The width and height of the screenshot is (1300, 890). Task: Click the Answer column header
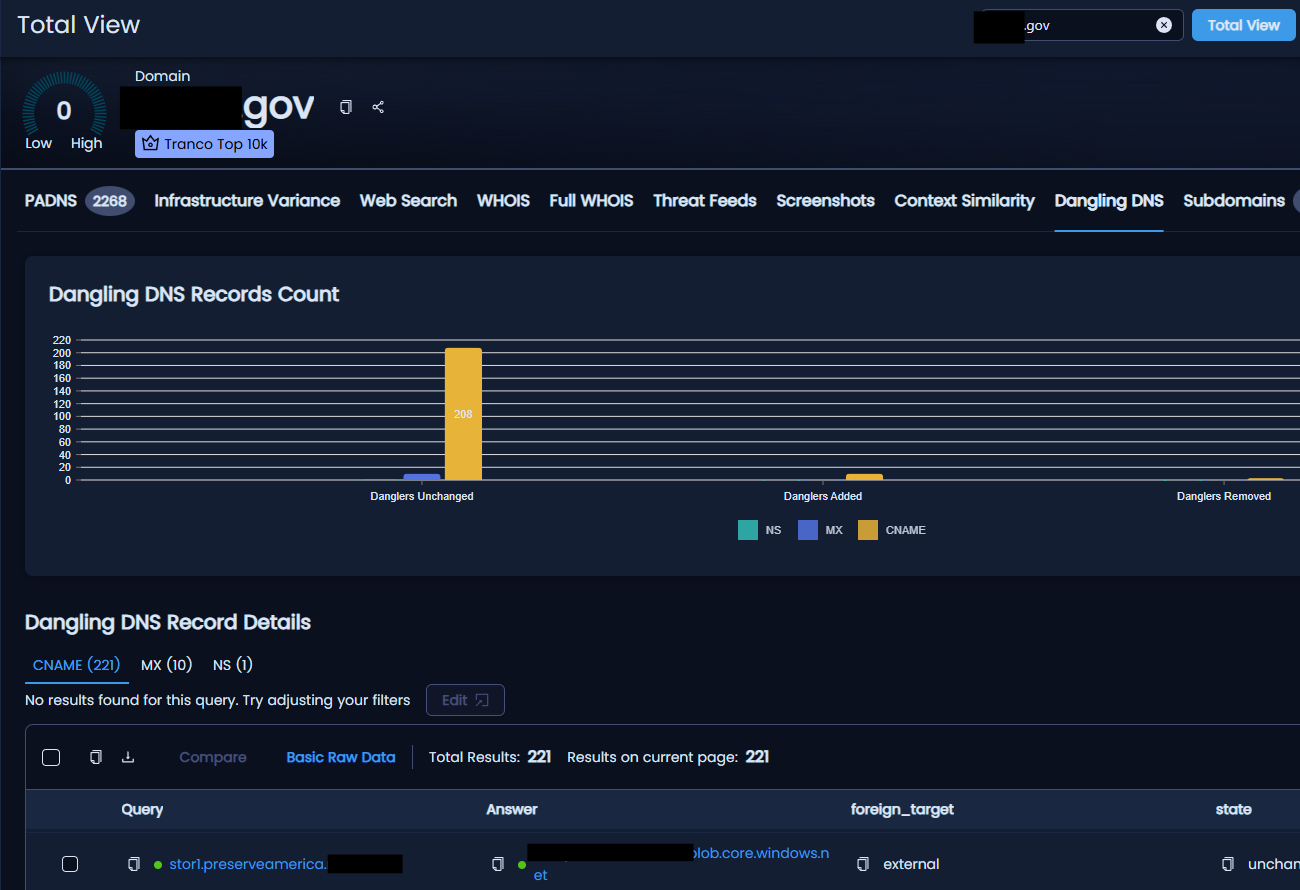pos(512,809)
